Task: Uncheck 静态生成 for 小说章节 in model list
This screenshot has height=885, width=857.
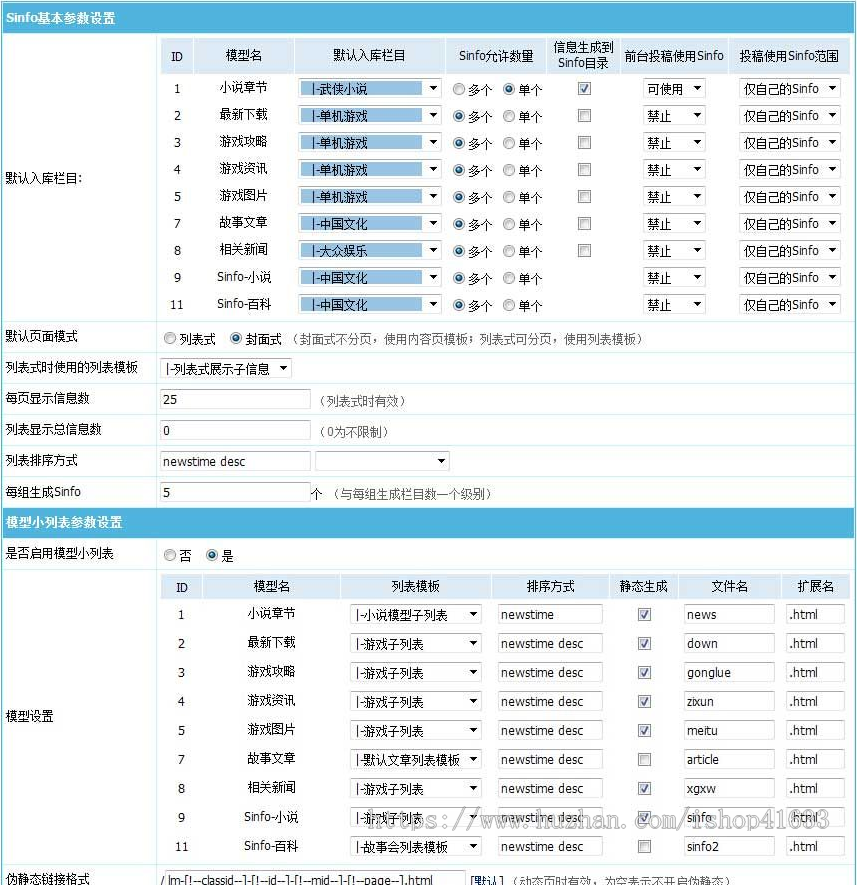Action: click(644, 614)
